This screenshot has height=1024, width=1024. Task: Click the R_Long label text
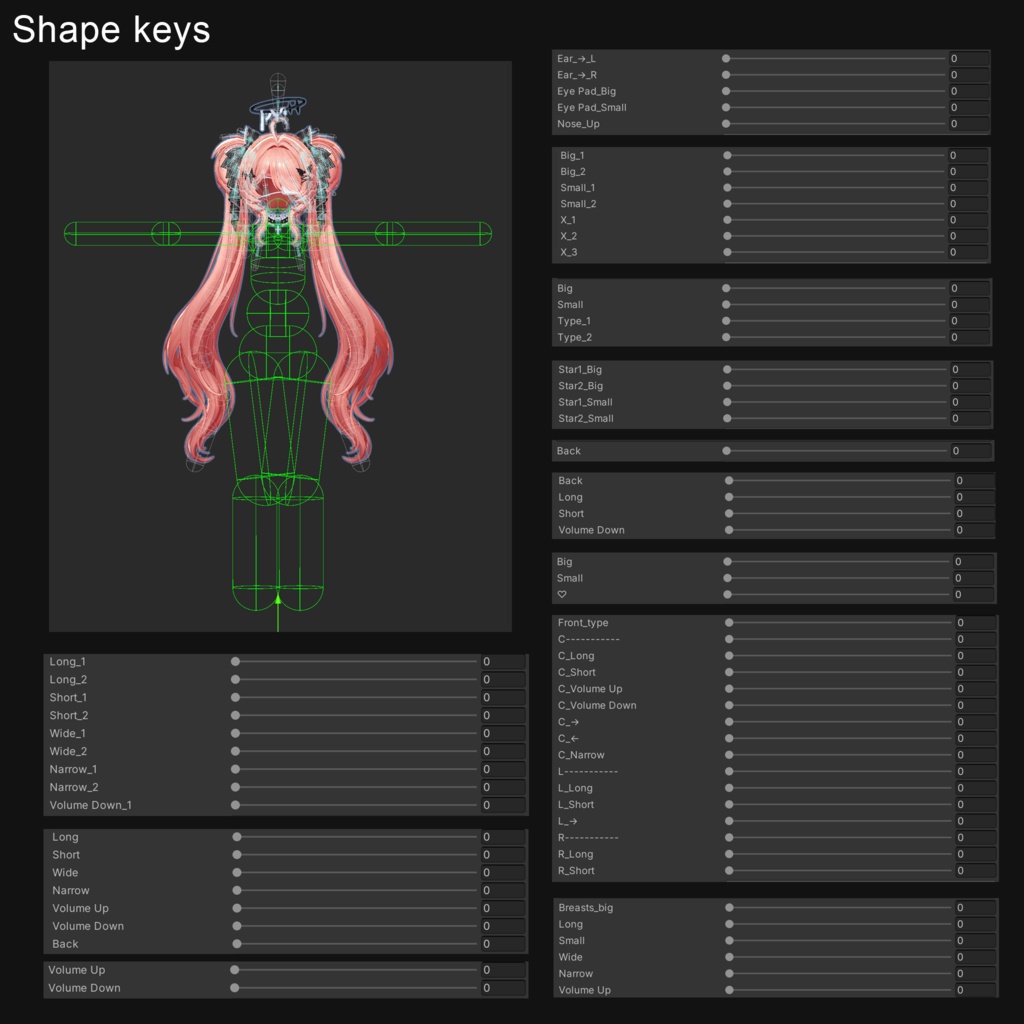click(x=575, y=854)
